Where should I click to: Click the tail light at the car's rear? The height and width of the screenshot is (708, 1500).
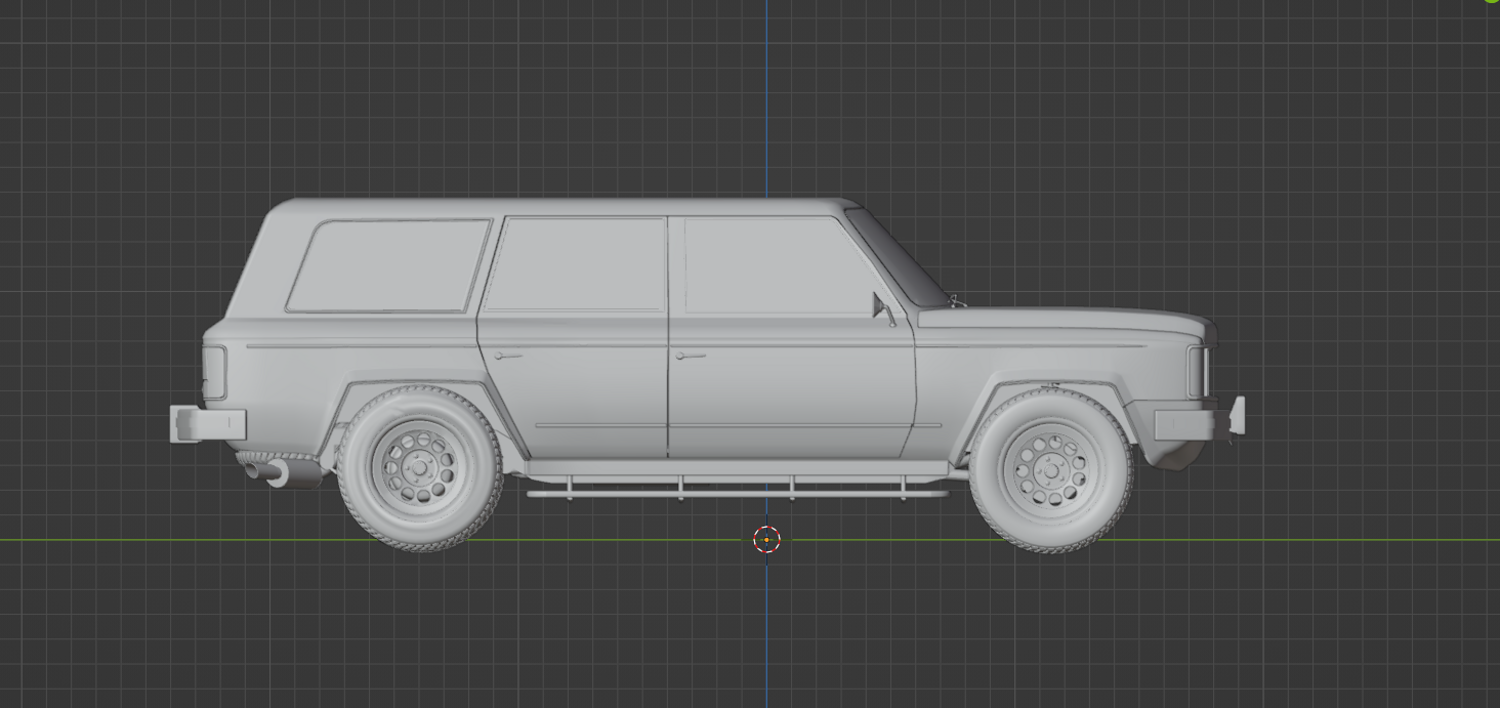215,373
